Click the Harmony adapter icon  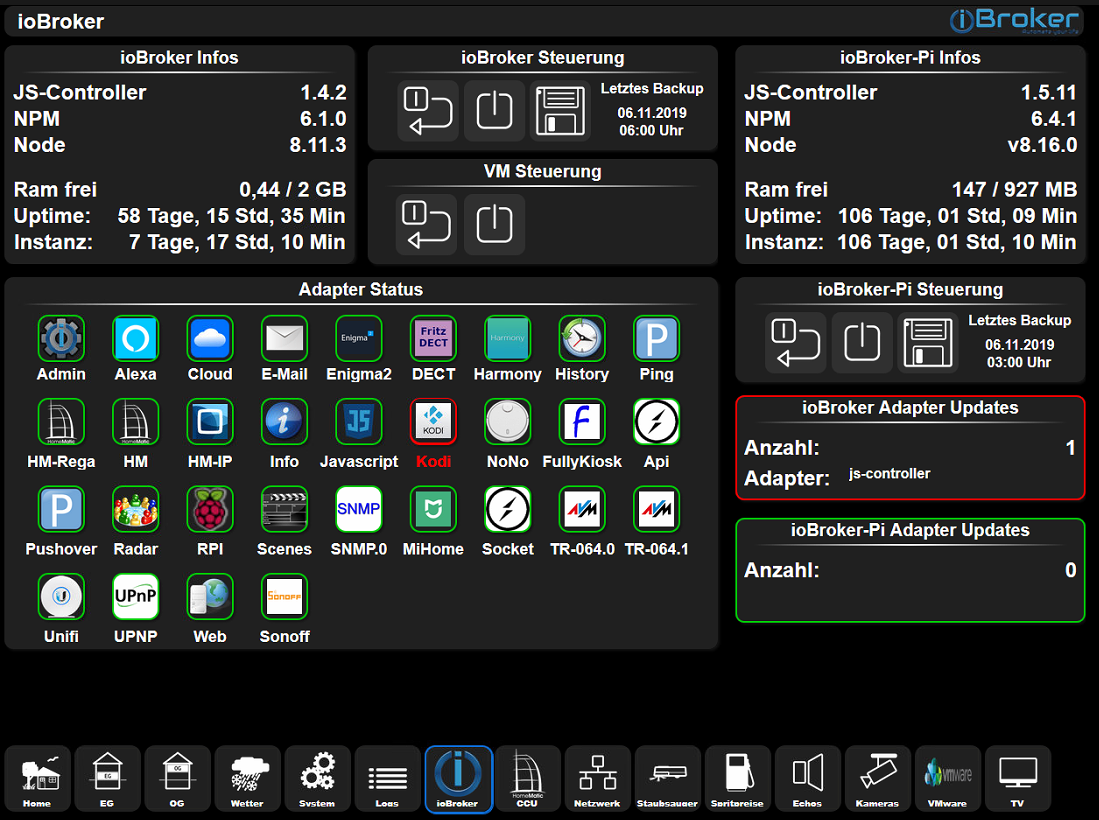tap(507, 339)
